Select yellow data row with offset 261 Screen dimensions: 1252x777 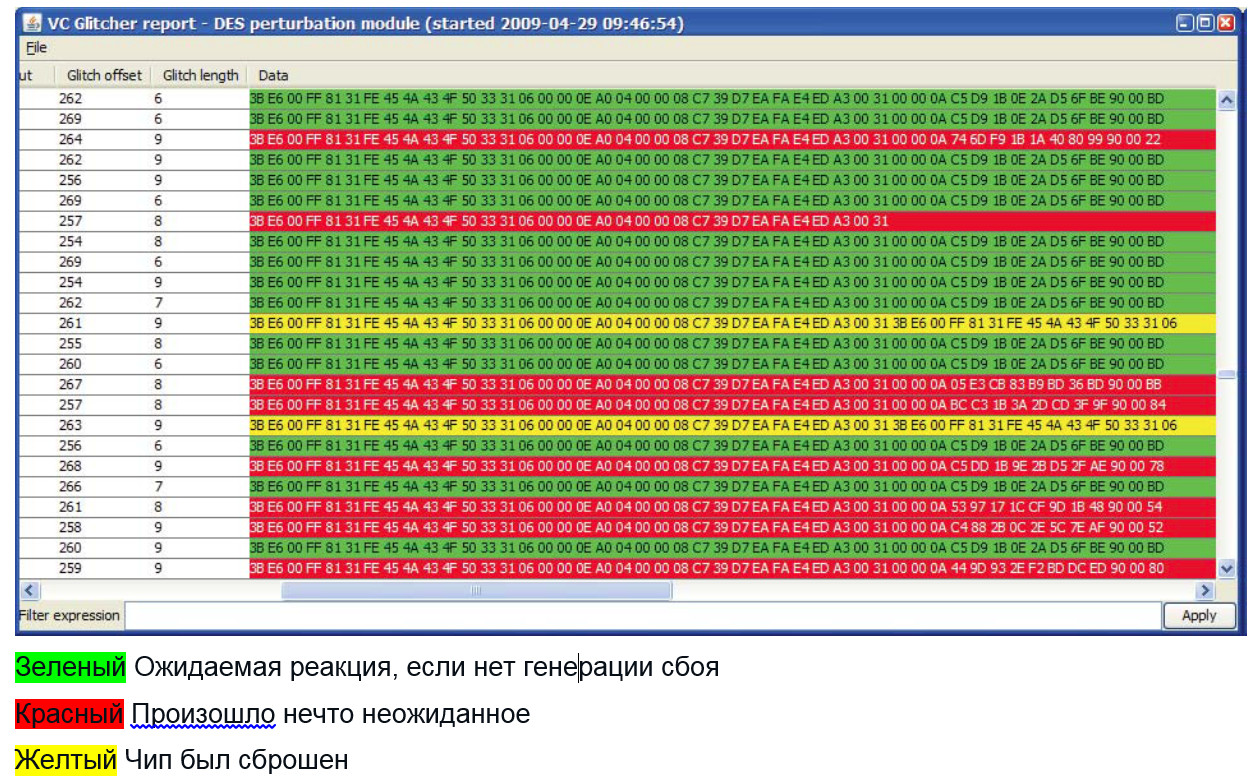tap(733, 323)
